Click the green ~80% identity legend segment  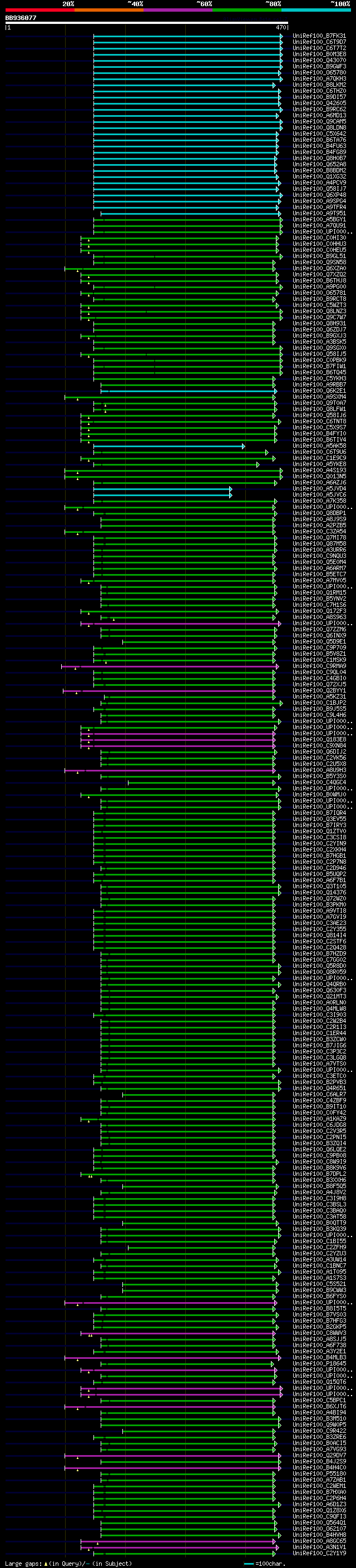point(247,10)
